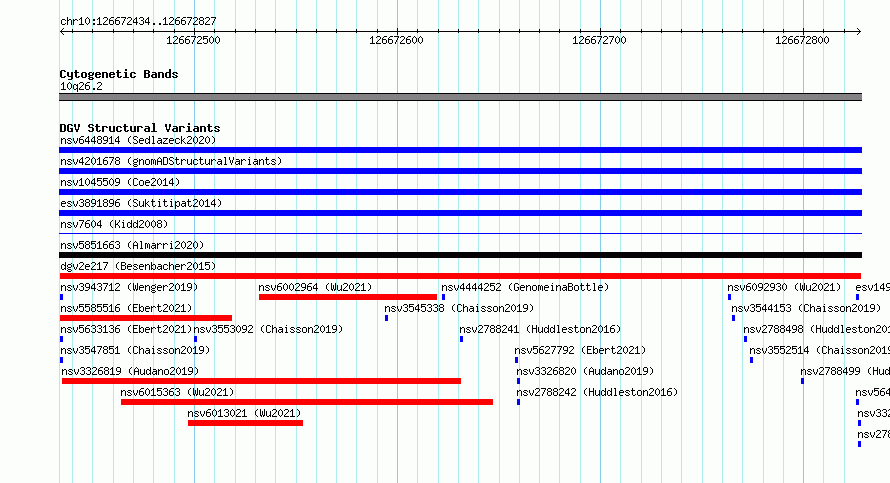Open the esv3891896 (Suktitipat2014) variant label

141,203
